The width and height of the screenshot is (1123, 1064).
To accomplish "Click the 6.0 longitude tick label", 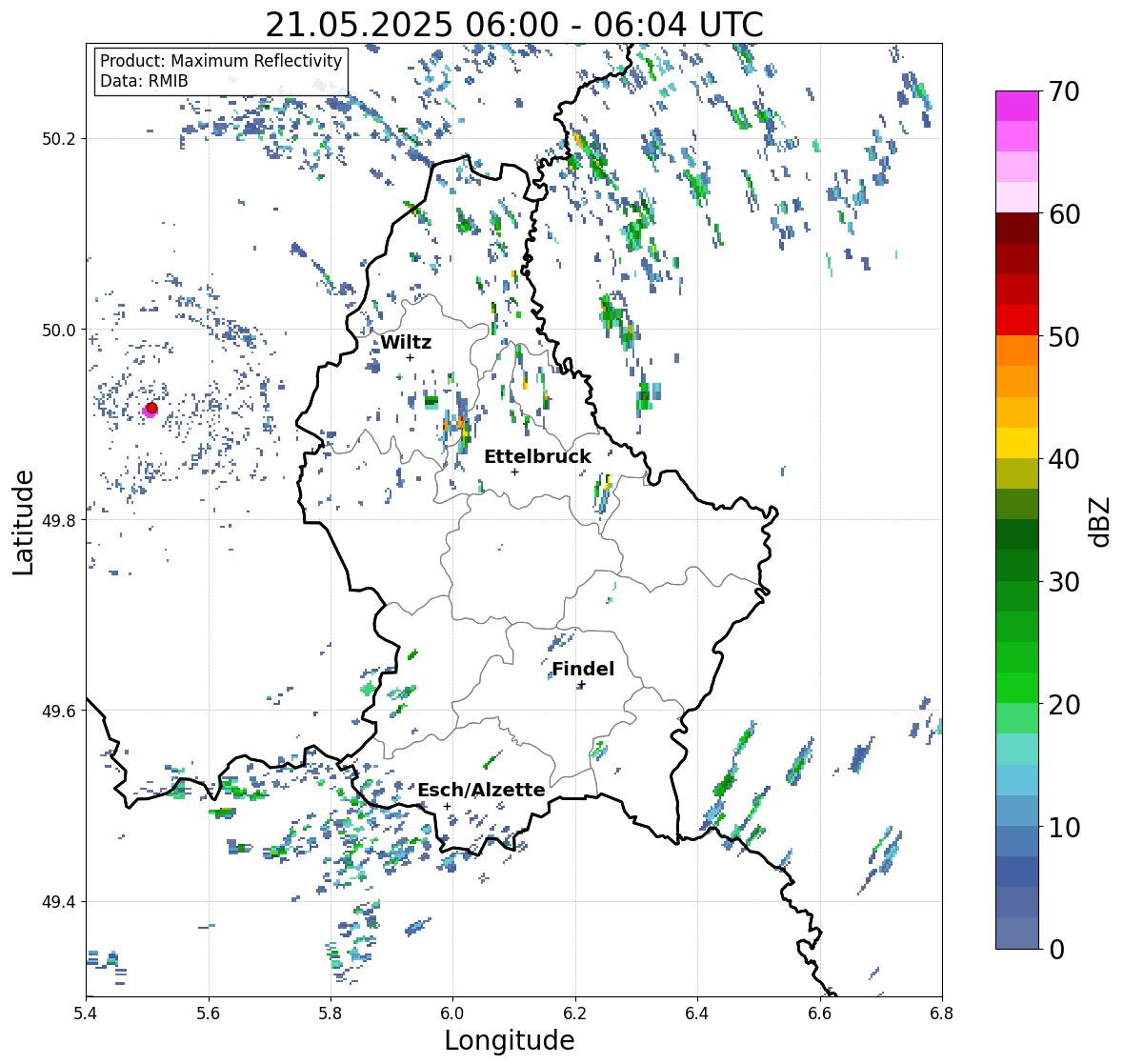I will click(x=452, y=1013).
